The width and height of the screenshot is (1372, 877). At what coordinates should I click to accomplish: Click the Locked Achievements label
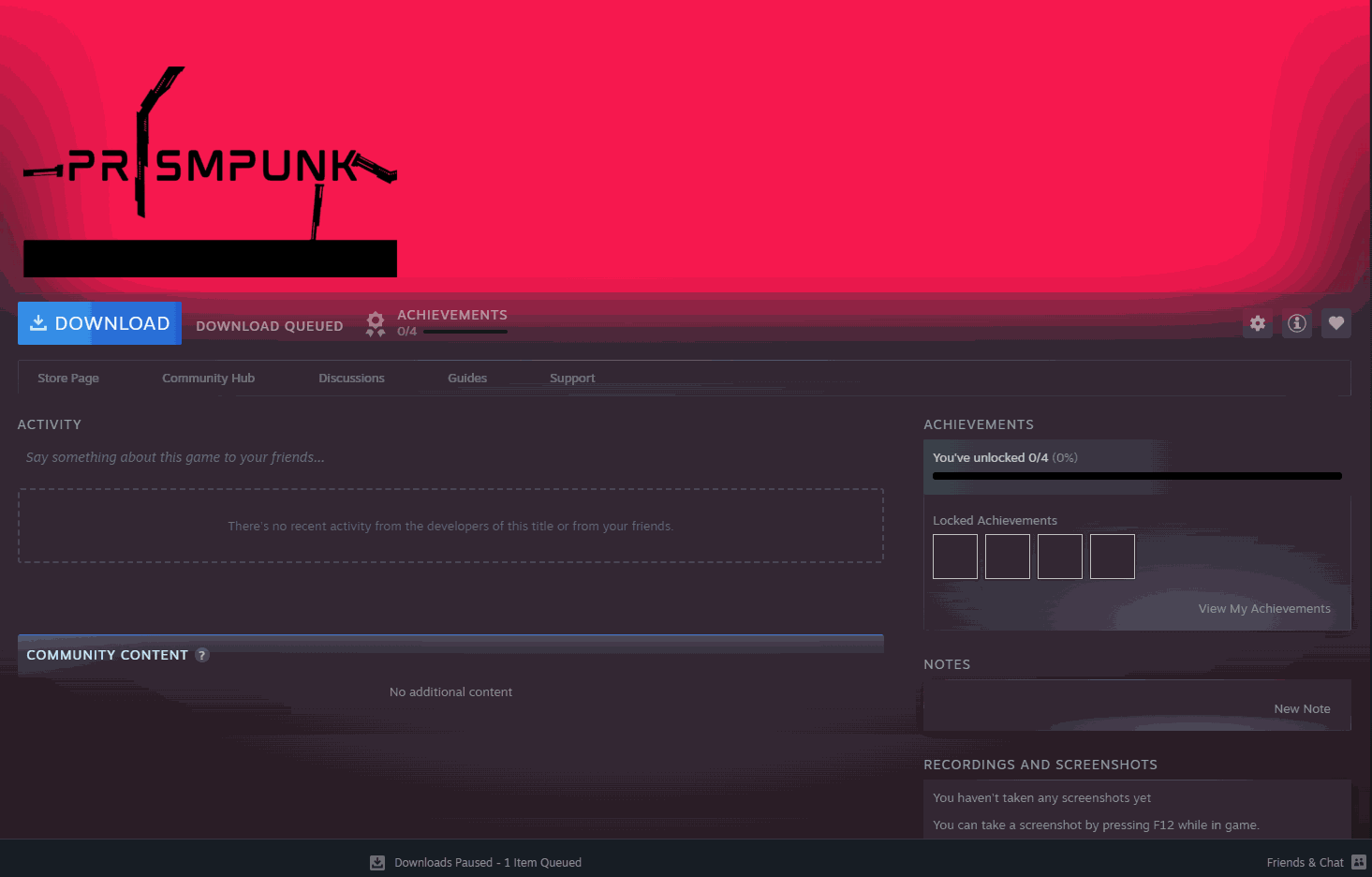click(995, 521)
